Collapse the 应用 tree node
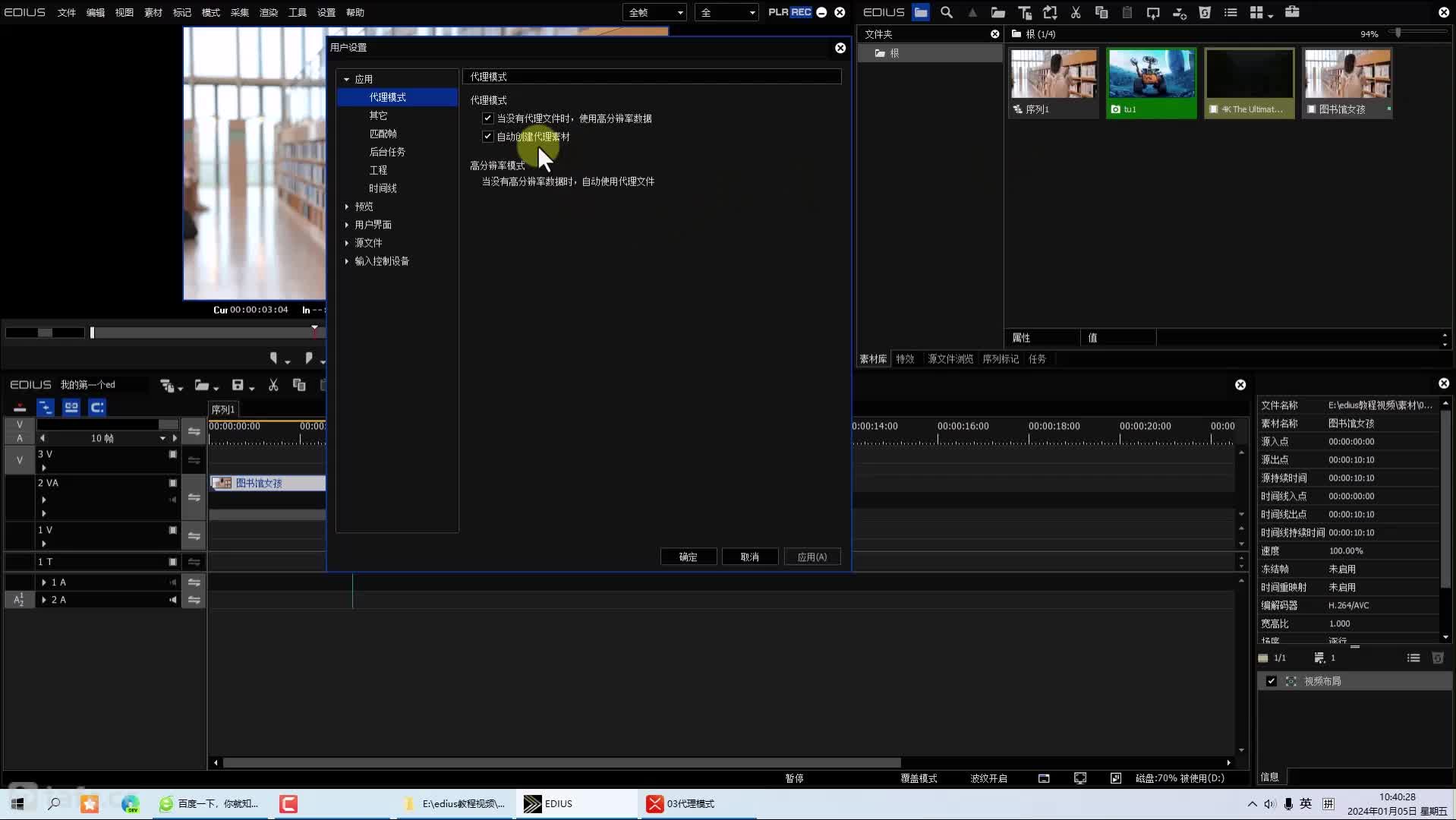The height and width of the screenshot is (820, 1456). point(347,79)
